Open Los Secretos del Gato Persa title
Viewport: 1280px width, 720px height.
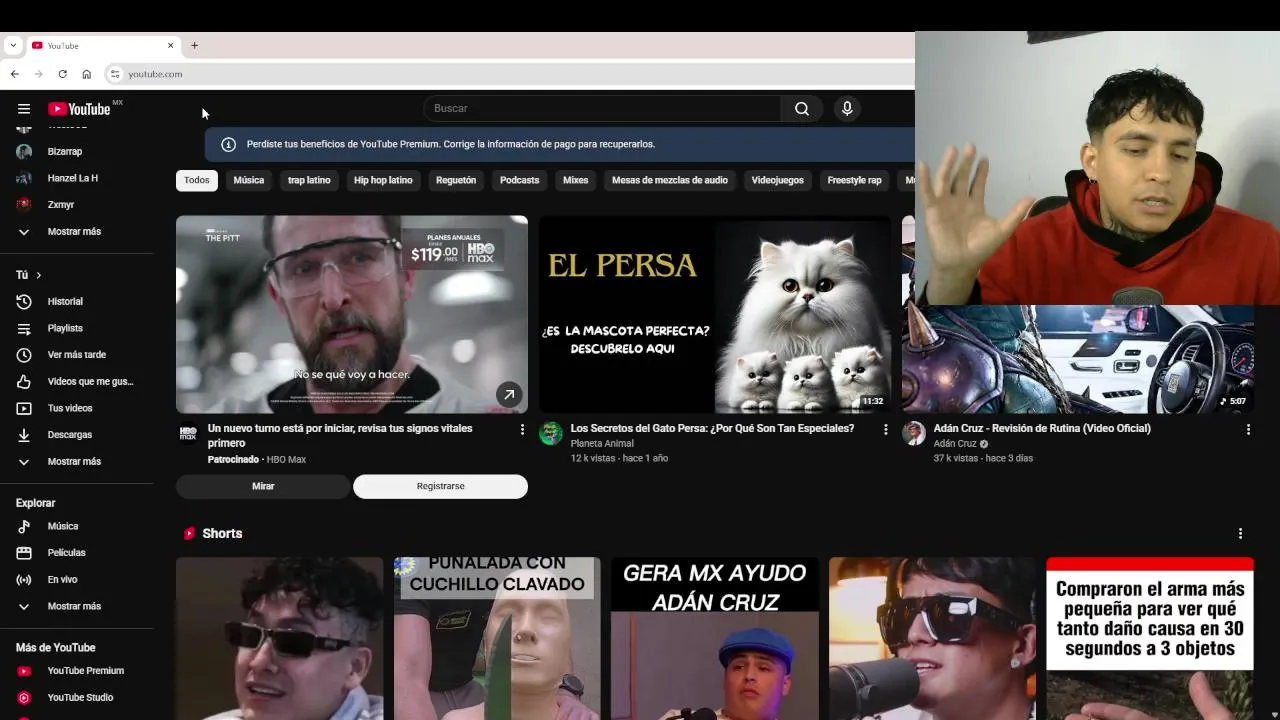[712, 428]
